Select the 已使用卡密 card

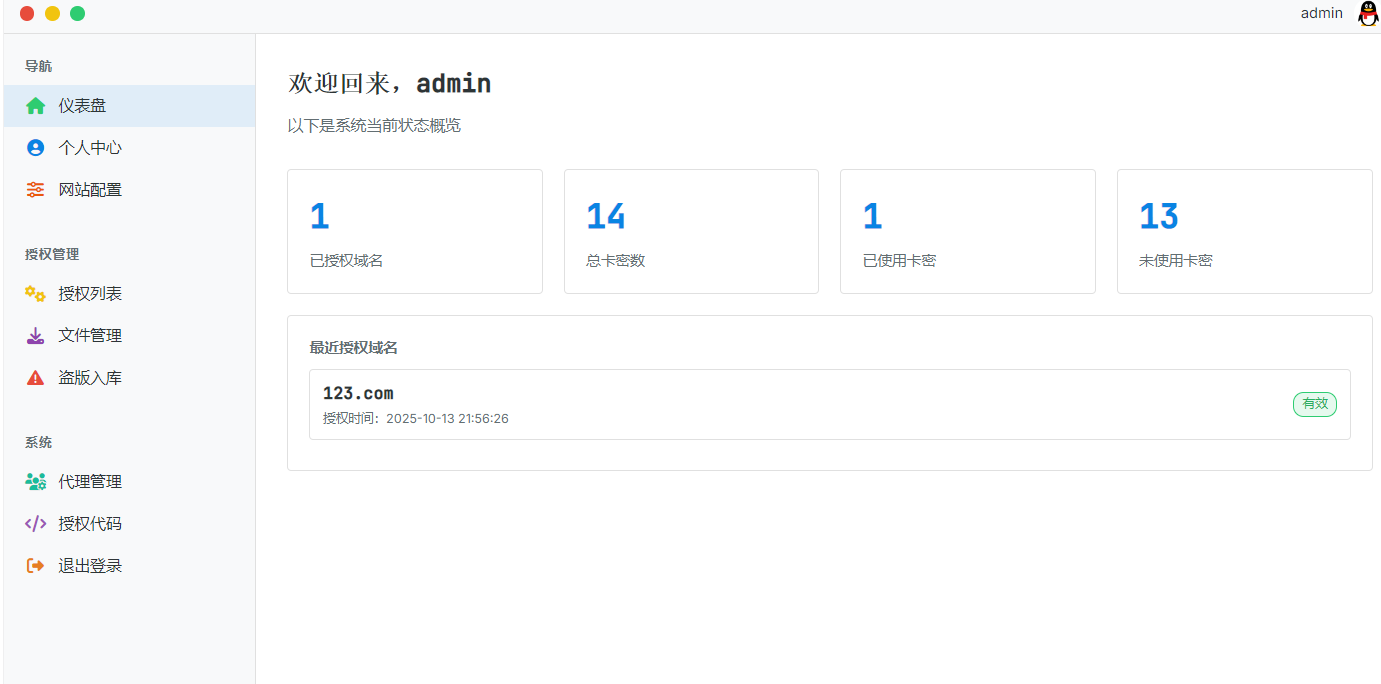pos(967,231)
